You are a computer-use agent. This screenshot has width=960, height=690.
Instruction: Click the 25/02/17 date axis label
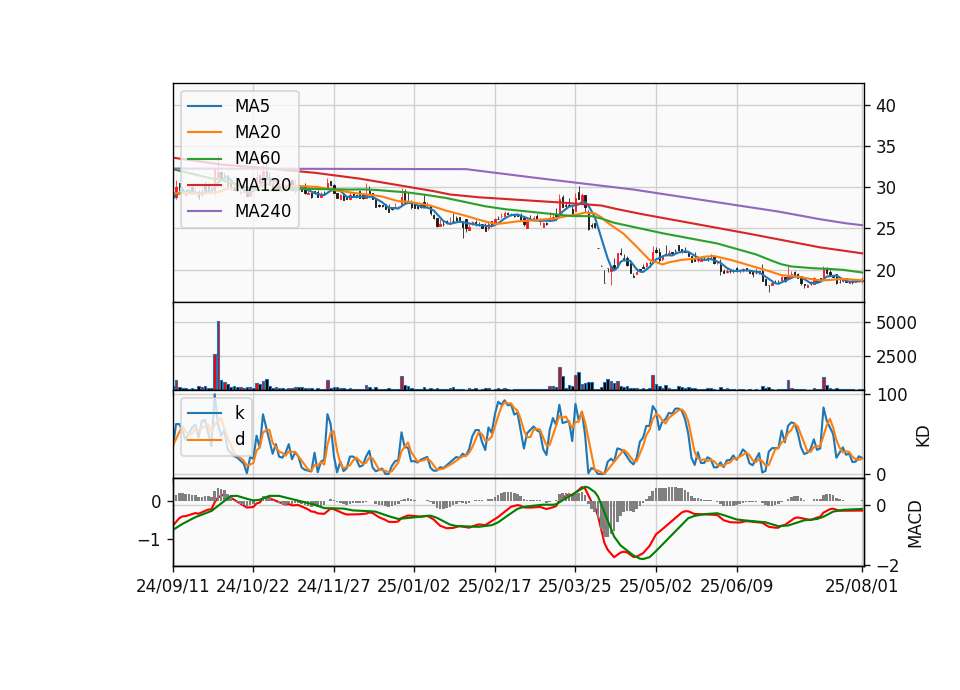coord(495,586)
